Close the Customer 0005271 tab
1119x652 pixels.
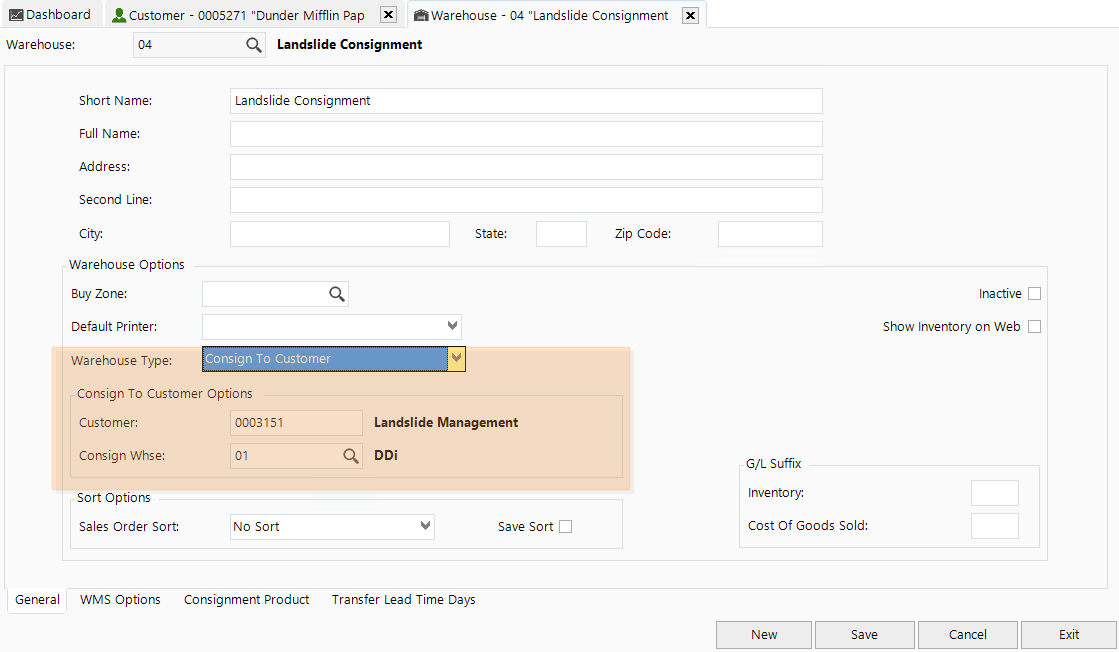click(388, 14)
